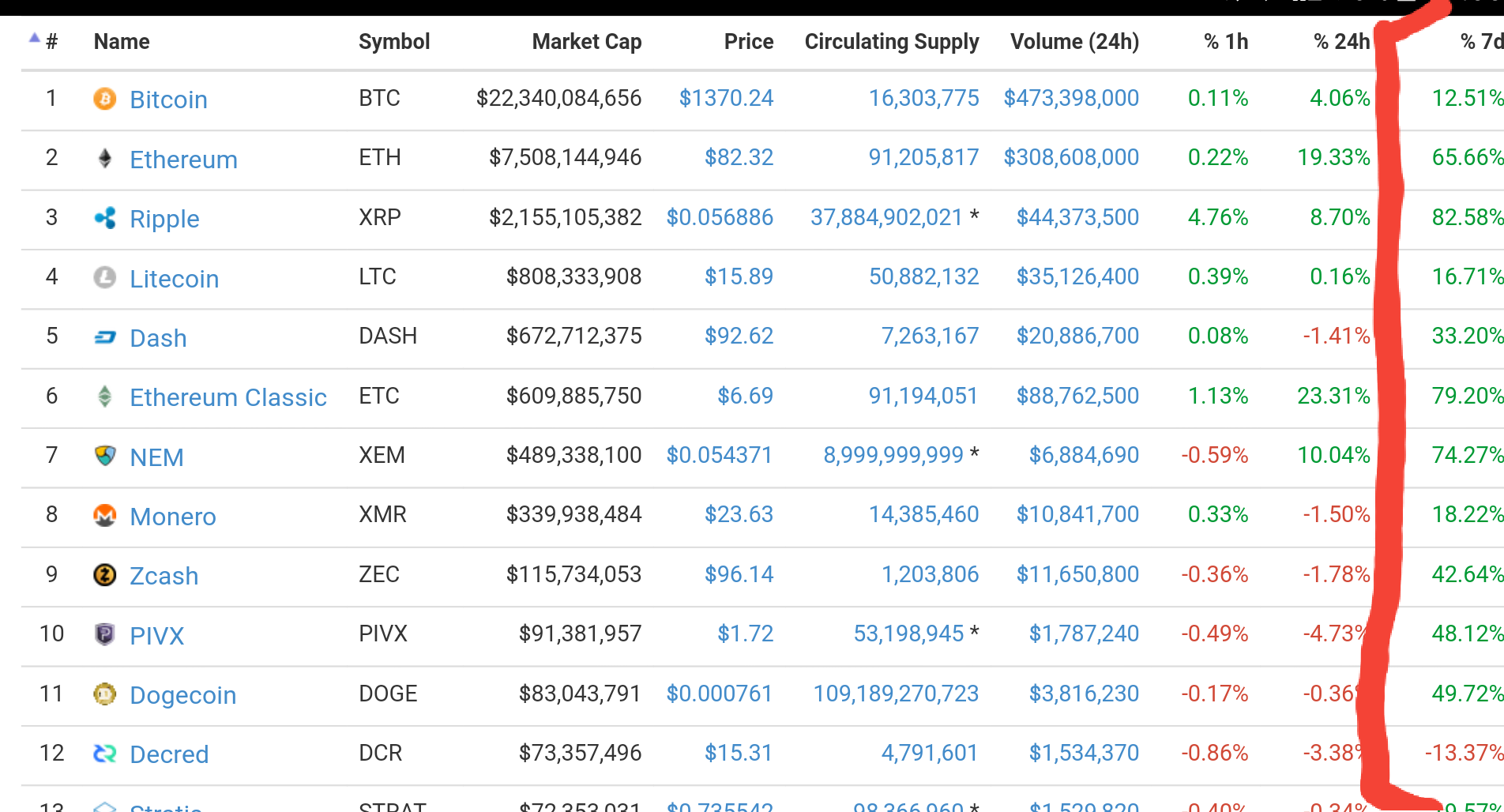Click the Dash logo icon
Screen dimensions: 1504x812
pos(104,337)
